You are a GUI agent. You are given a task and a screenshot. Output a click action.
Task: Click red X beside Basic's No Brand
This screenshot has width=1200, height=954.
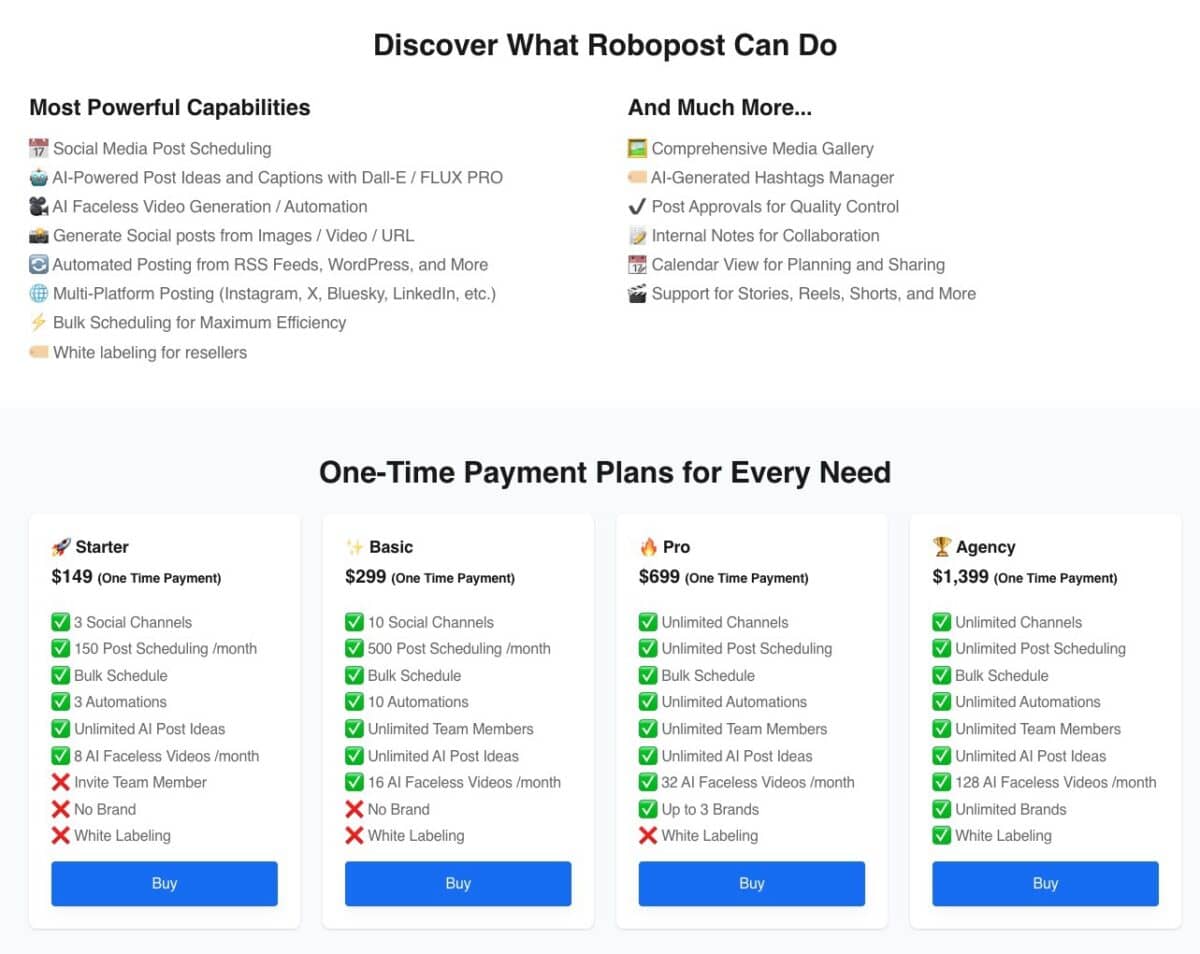tap(354, 809)
